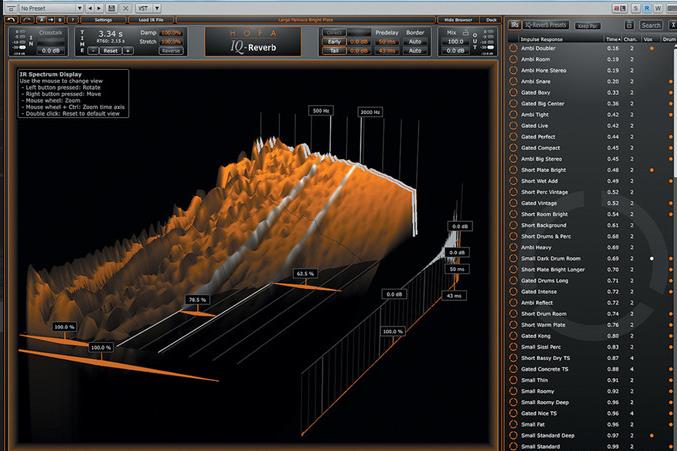Viewport: 677px width, 451px height.
Task: Select comparison slot A
Action: click(x=42, y=20)
